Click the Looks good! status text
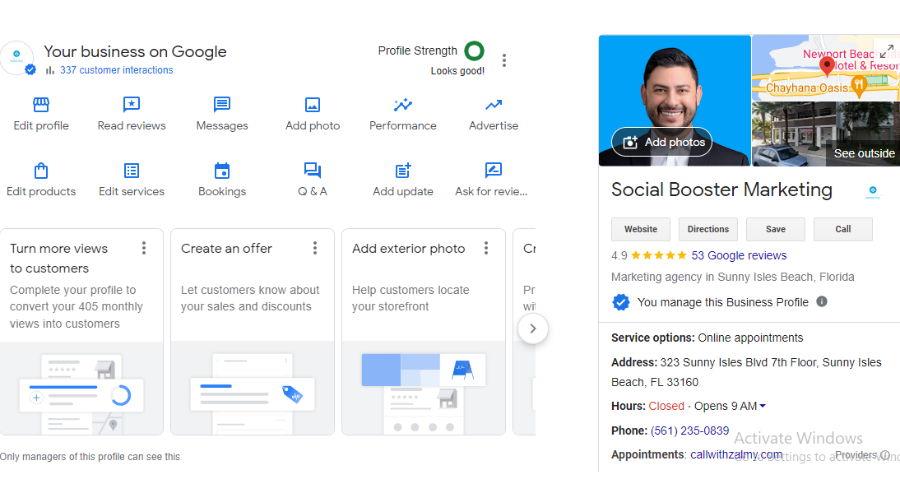 [457, 71]
